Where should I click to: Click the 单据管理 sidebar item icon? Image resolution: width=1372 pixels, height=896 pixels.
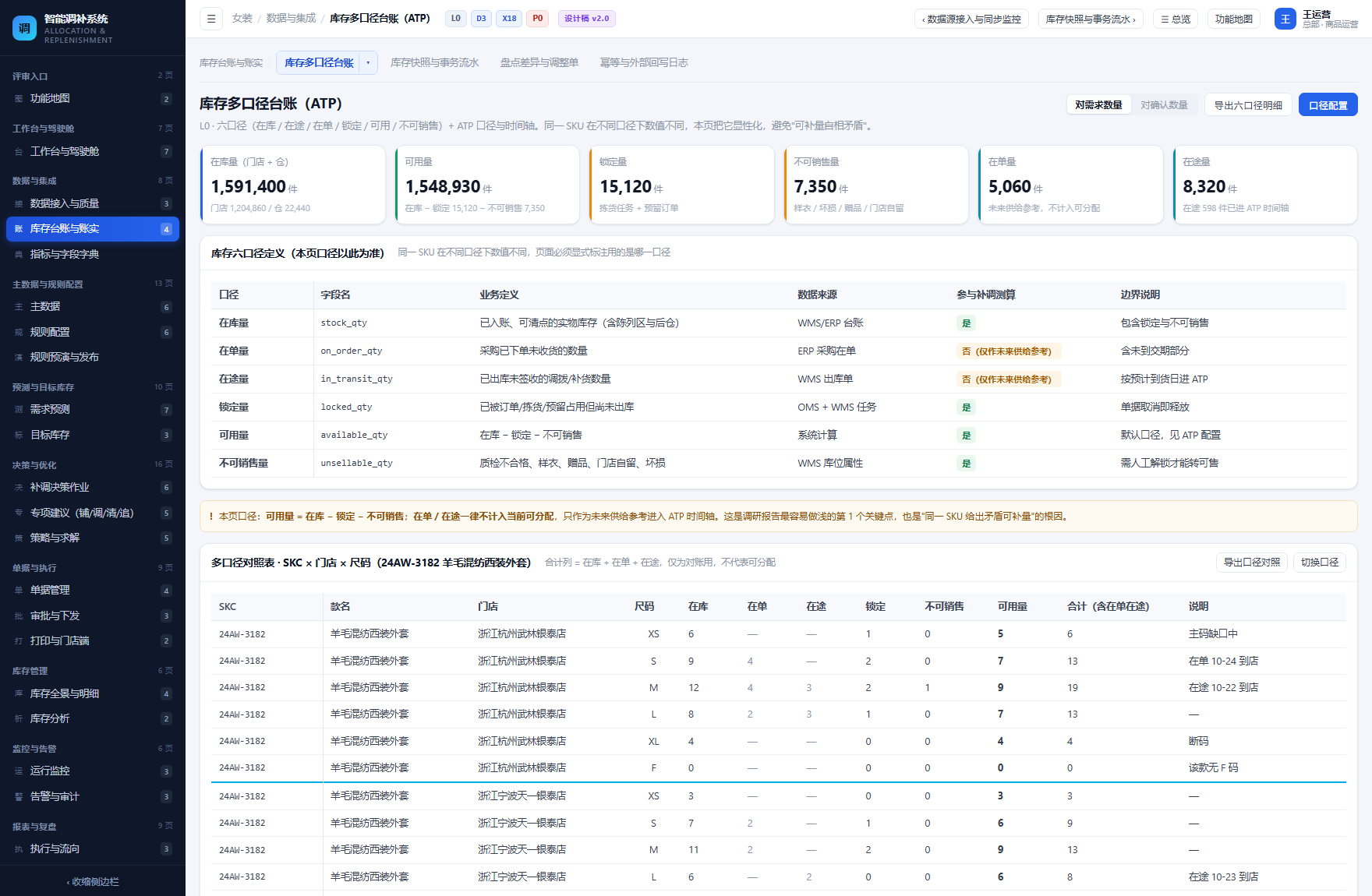(19, 591)
